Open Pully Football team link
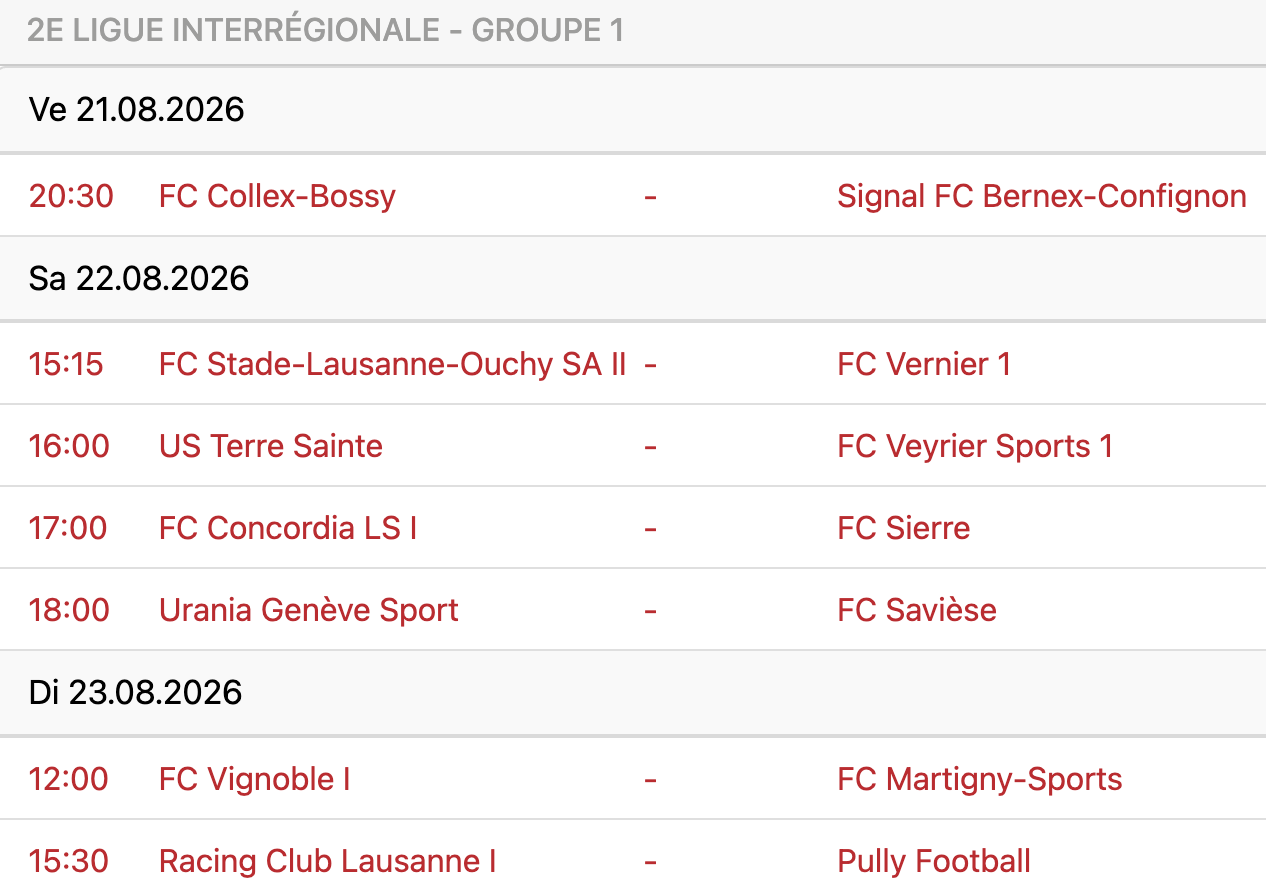1266x894 pixels. pyautogui.click(x=934, y=861)
